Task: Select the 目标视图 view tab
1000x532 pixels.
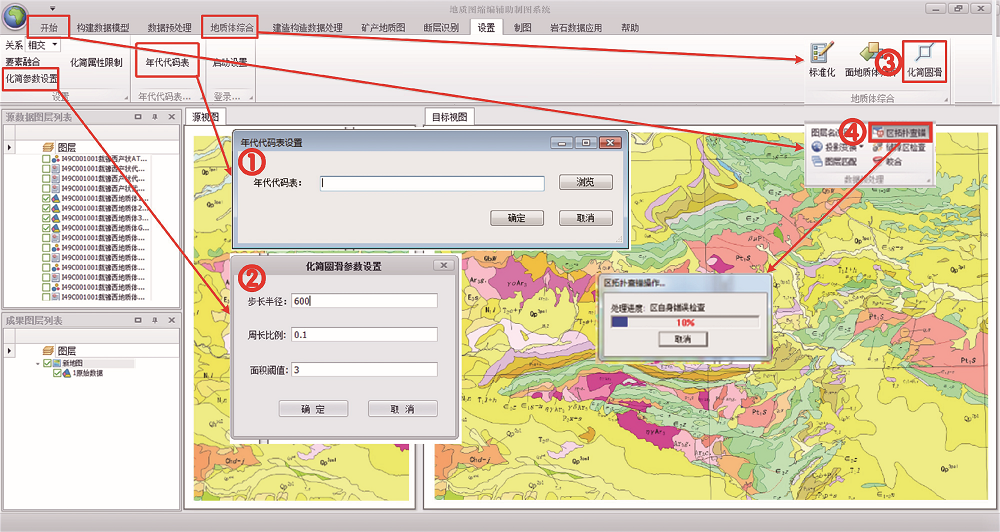Action: [450, 117]
